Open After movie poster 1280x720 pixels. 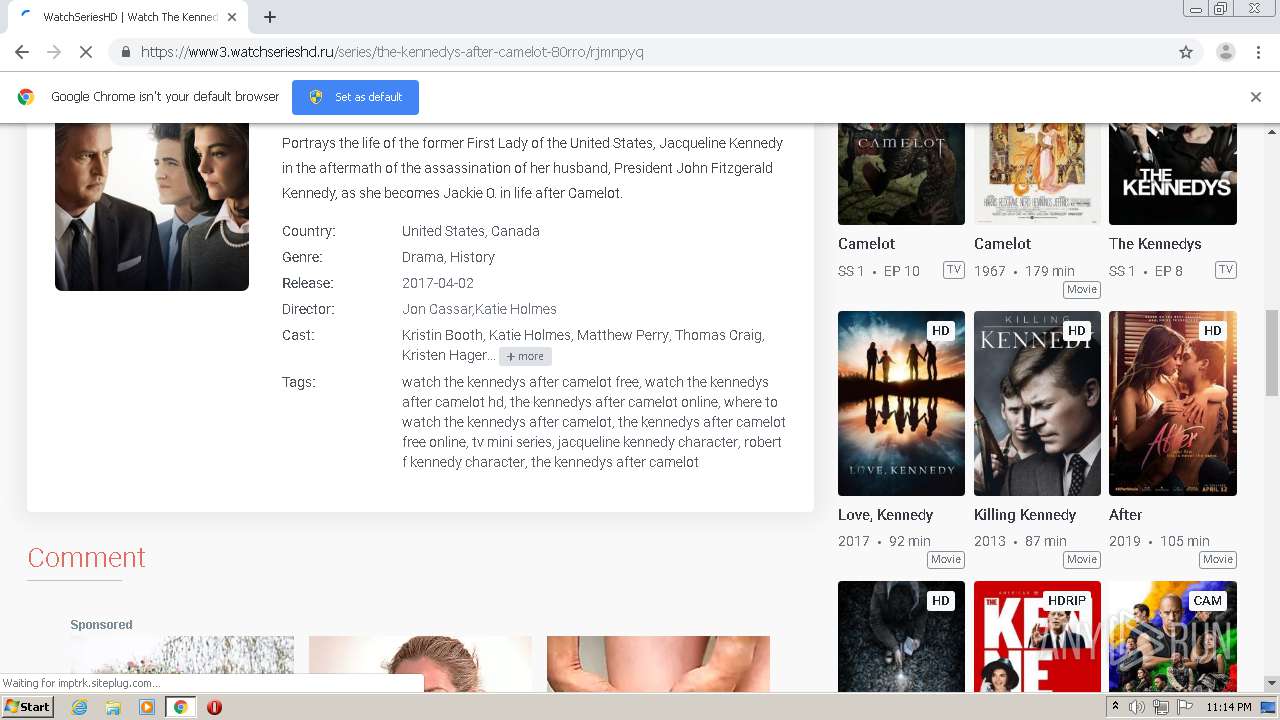pos(1173,403)
